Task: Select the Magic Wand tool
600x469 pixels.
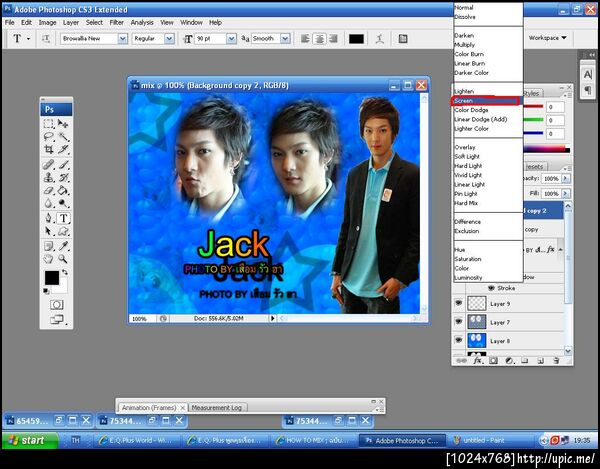Action: click(63, 137)
